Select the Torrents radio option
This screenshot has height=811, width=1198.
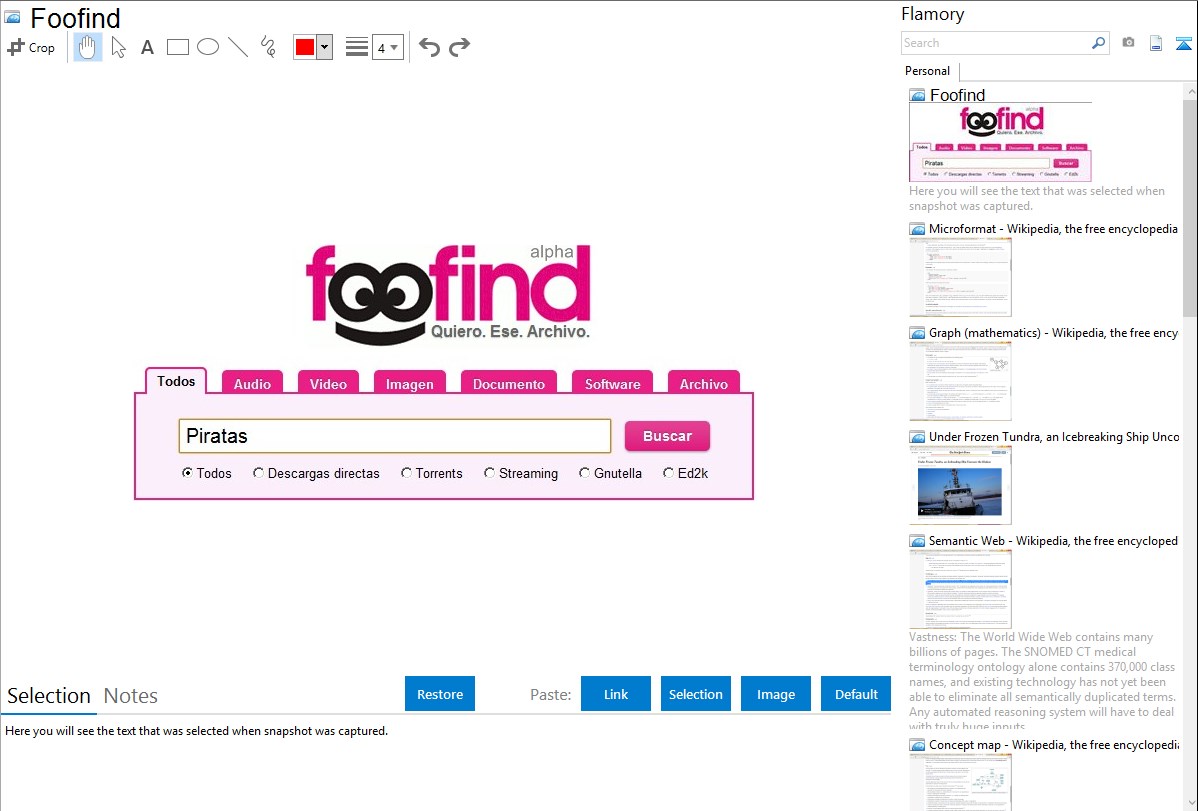406,473
